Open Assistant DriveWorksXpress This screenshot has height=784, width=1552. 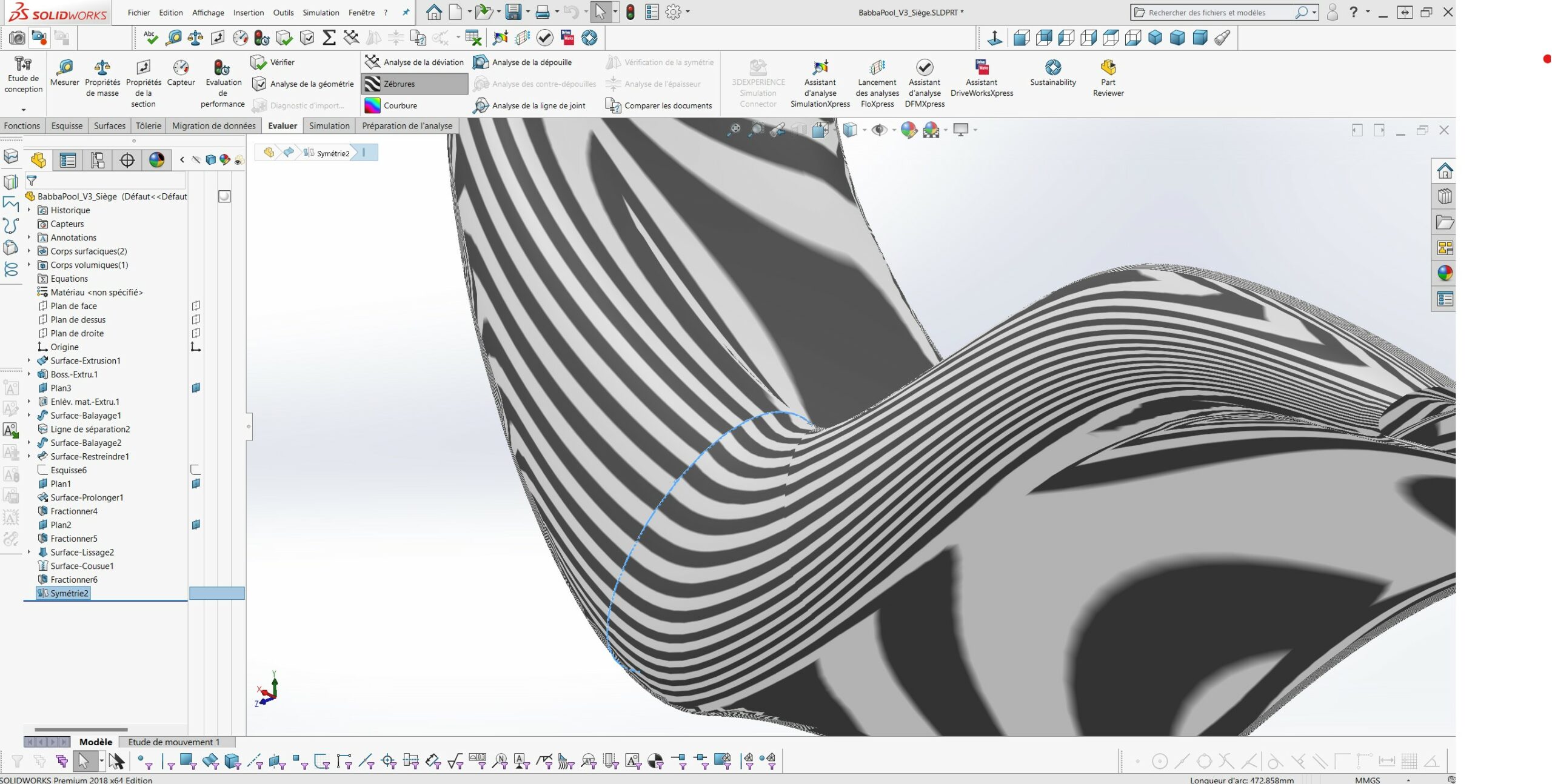[x=982, y=79]
